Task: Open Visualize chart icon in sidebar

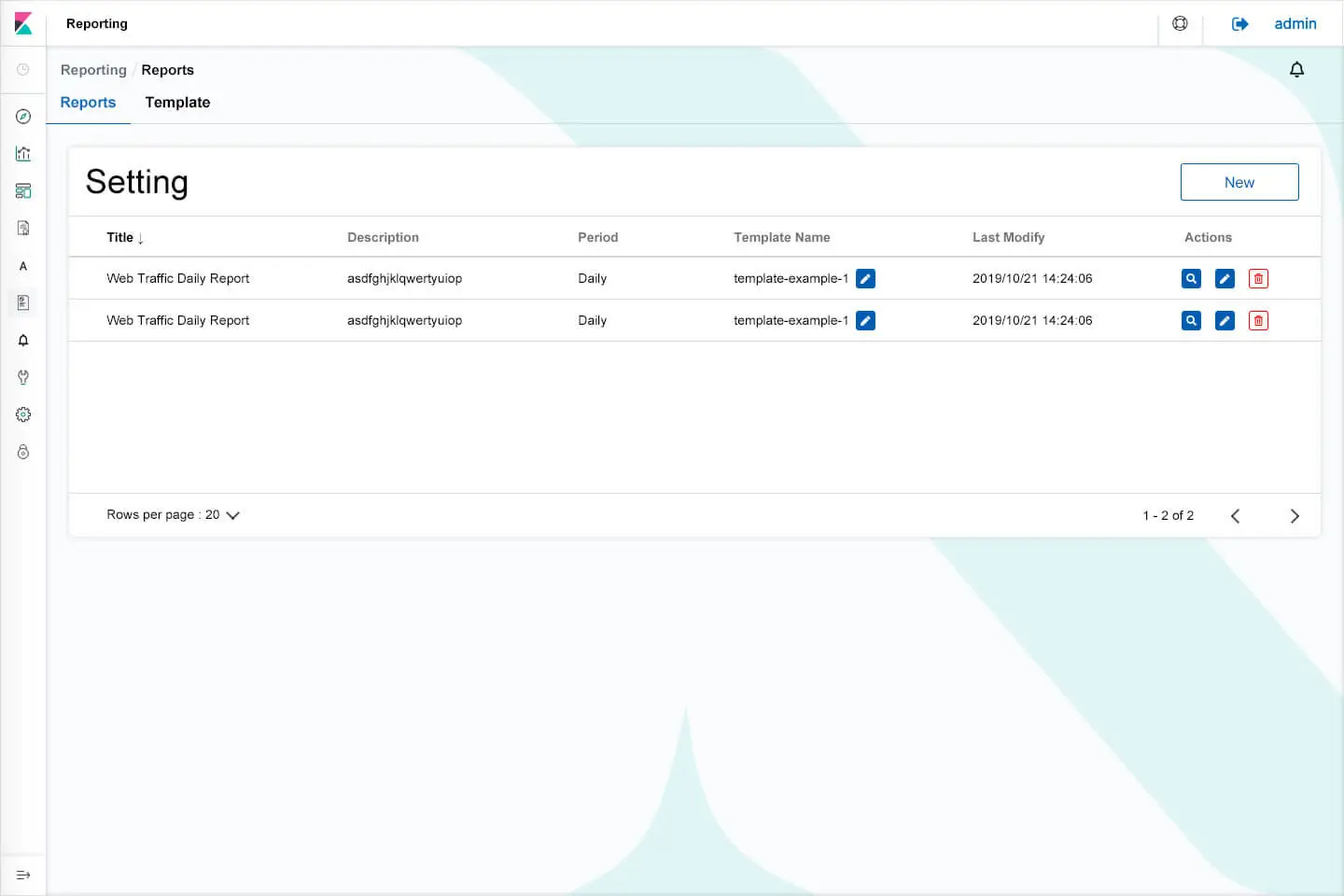Action: (23, 154)
